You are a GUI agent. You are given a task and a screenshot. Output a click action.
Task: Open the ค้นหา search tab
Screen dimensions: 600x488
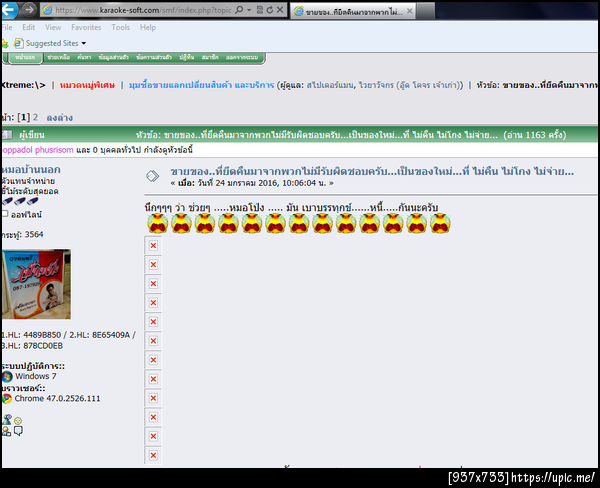[x=84, y=57]
